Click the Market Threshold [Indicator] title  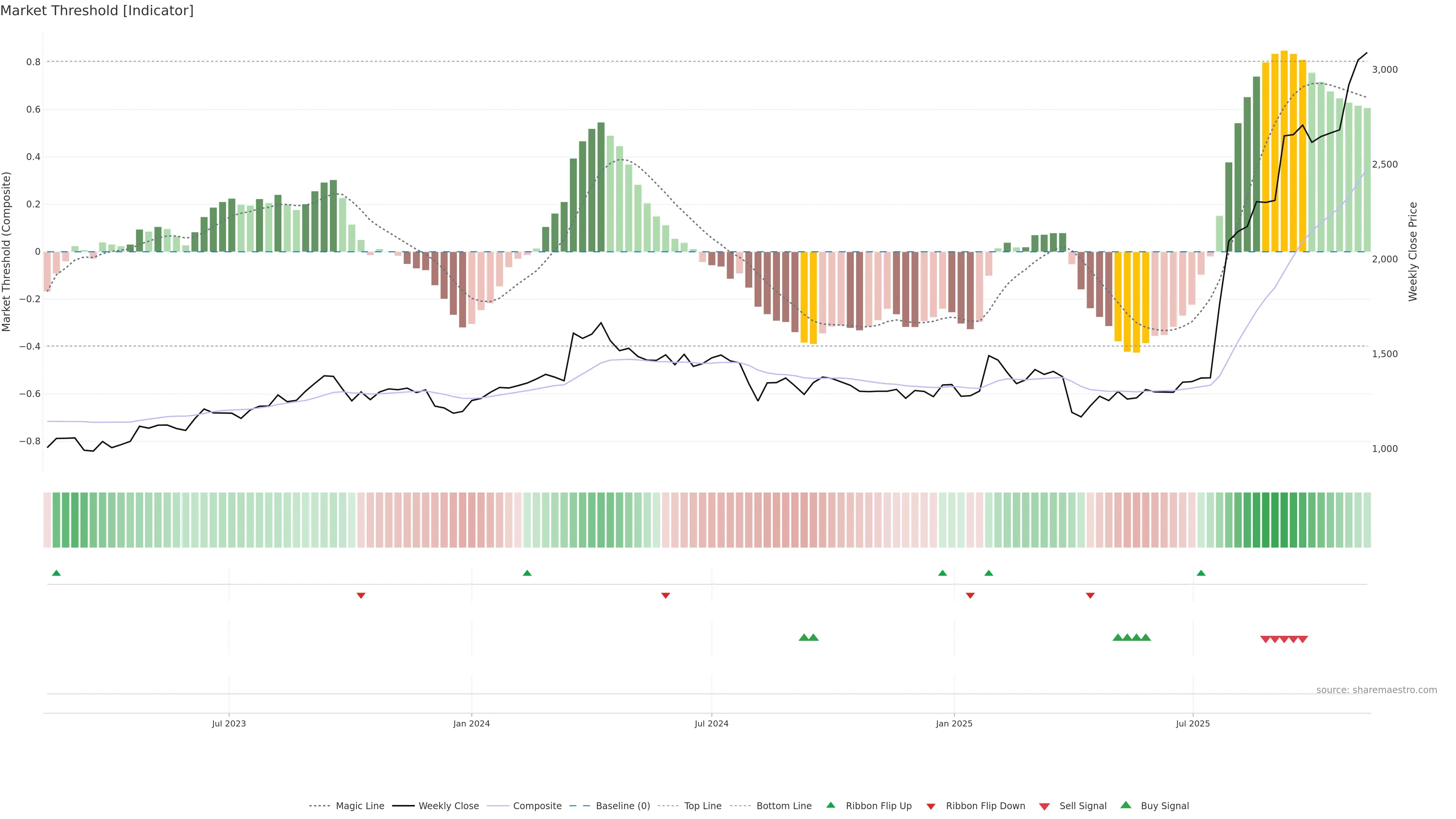[x=97, y=11]
